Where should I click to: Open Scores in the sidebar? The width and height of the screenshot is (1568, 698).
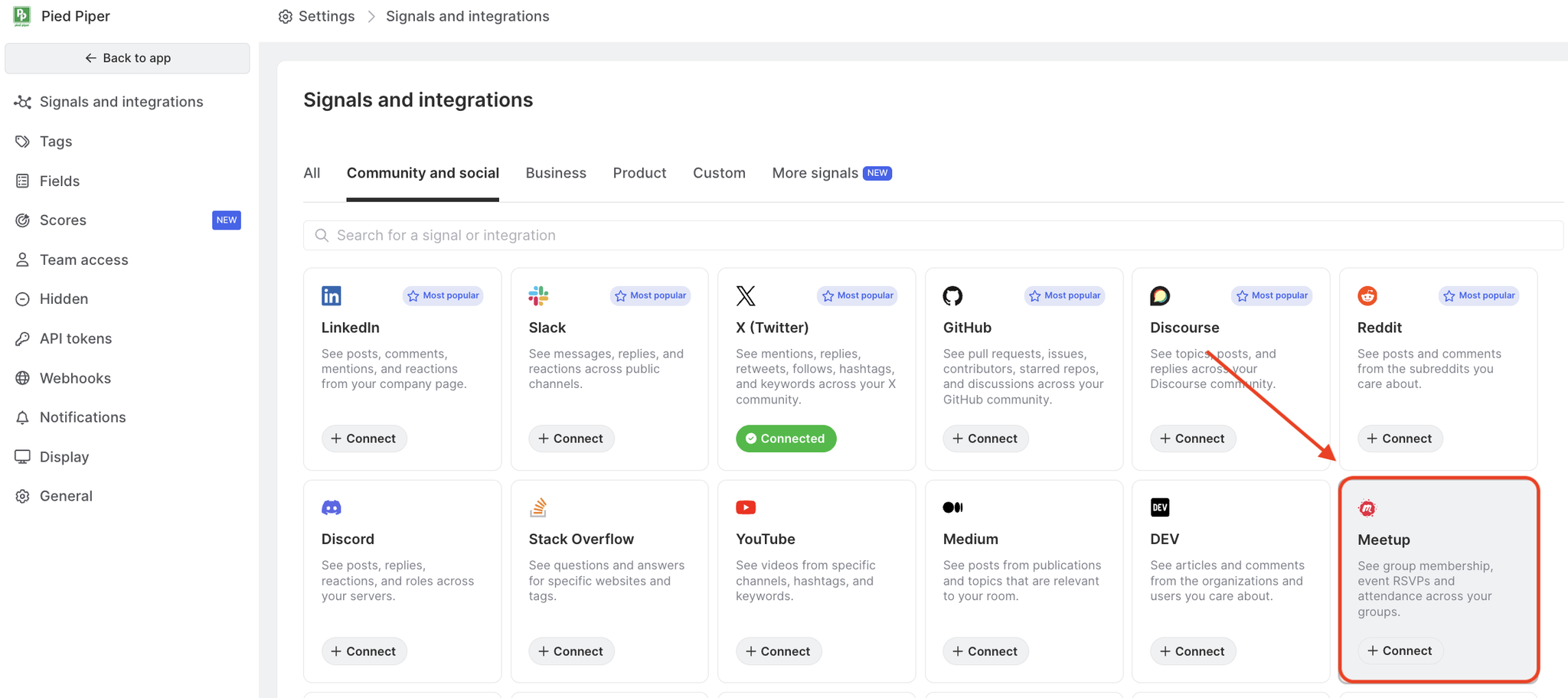[63, 220]
